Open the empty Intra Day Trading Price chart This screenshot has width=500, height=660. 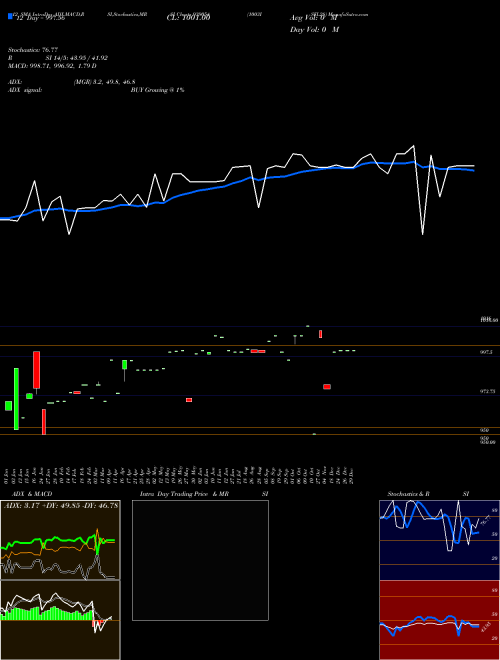[x=200, y=560]
